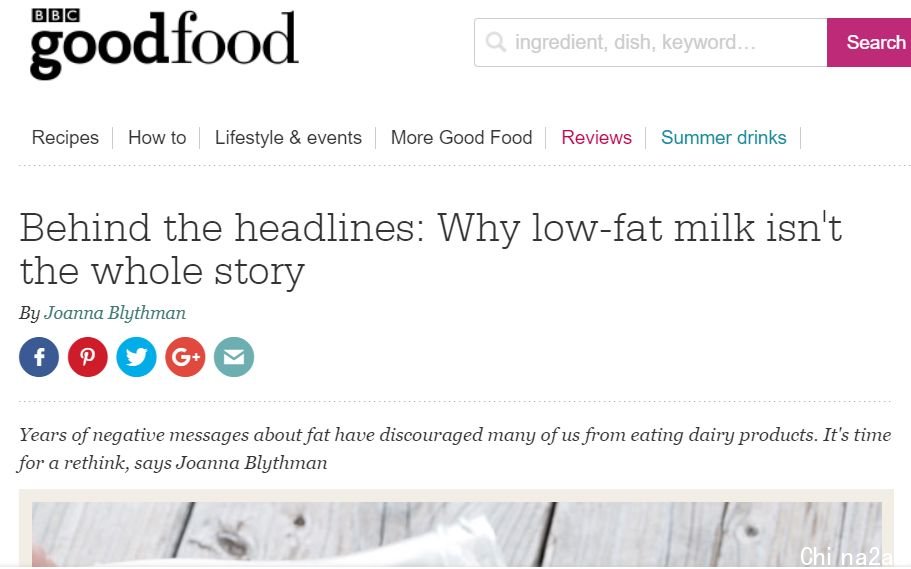Share article on Facebook icon

point(39,357)
